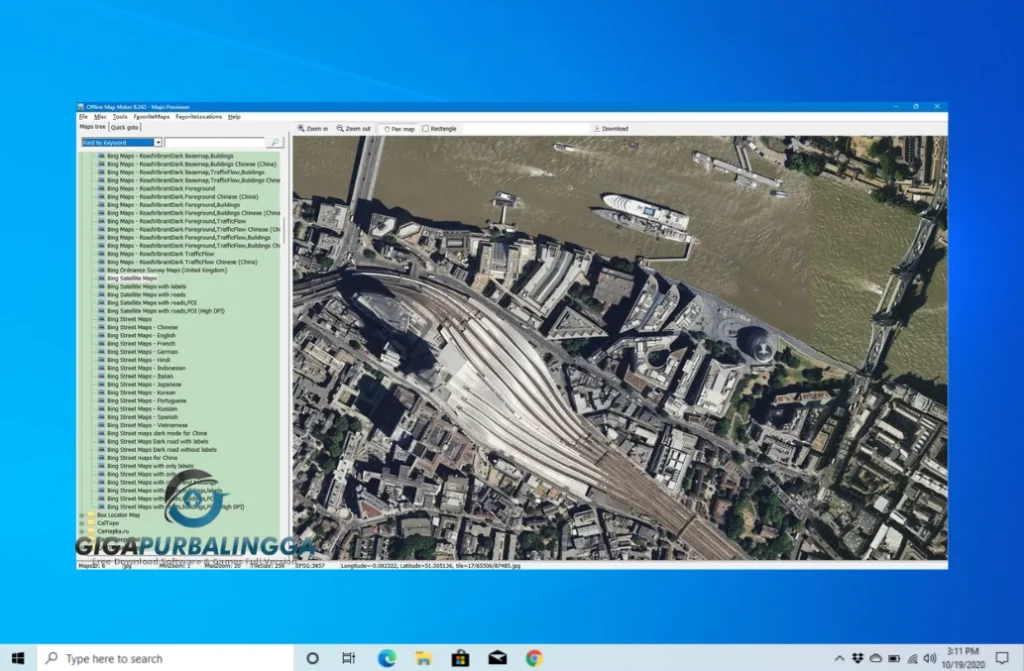Open Mail from the taskbar

point(497,658)
